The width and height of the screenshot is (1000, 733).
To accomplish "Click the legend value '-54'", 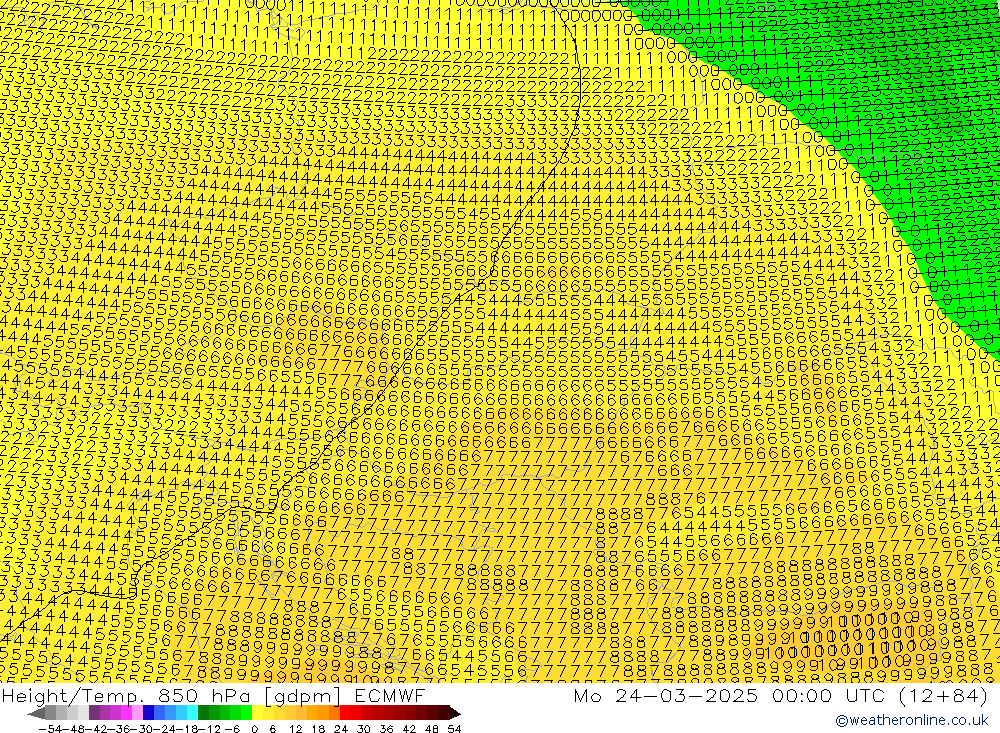I will [51, 729].
